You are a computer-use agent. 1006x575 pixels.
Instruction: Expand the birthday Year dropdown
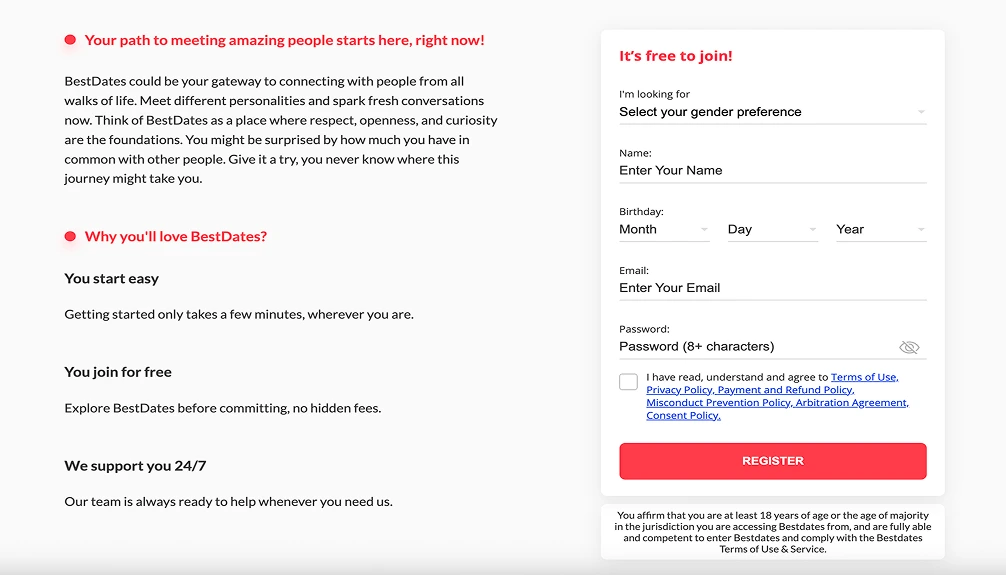(880, 230)
